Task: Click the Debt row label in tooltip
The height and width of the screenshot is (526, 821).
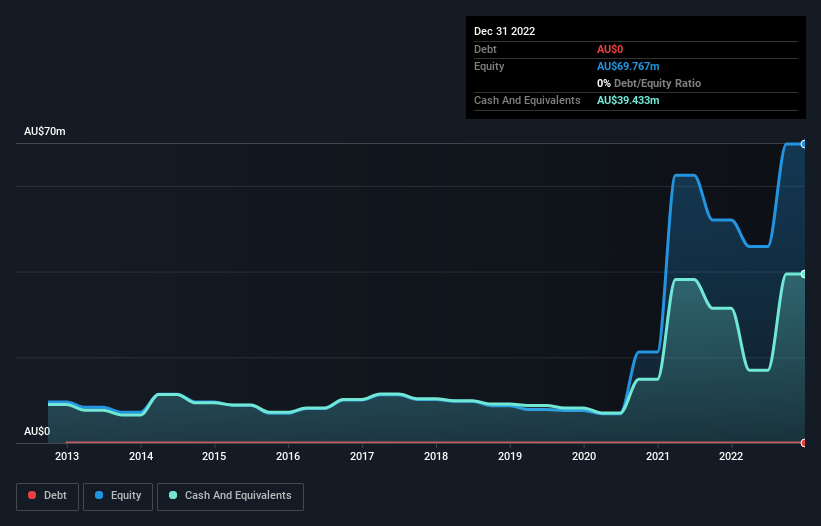Action: click(x=485, y=49)
